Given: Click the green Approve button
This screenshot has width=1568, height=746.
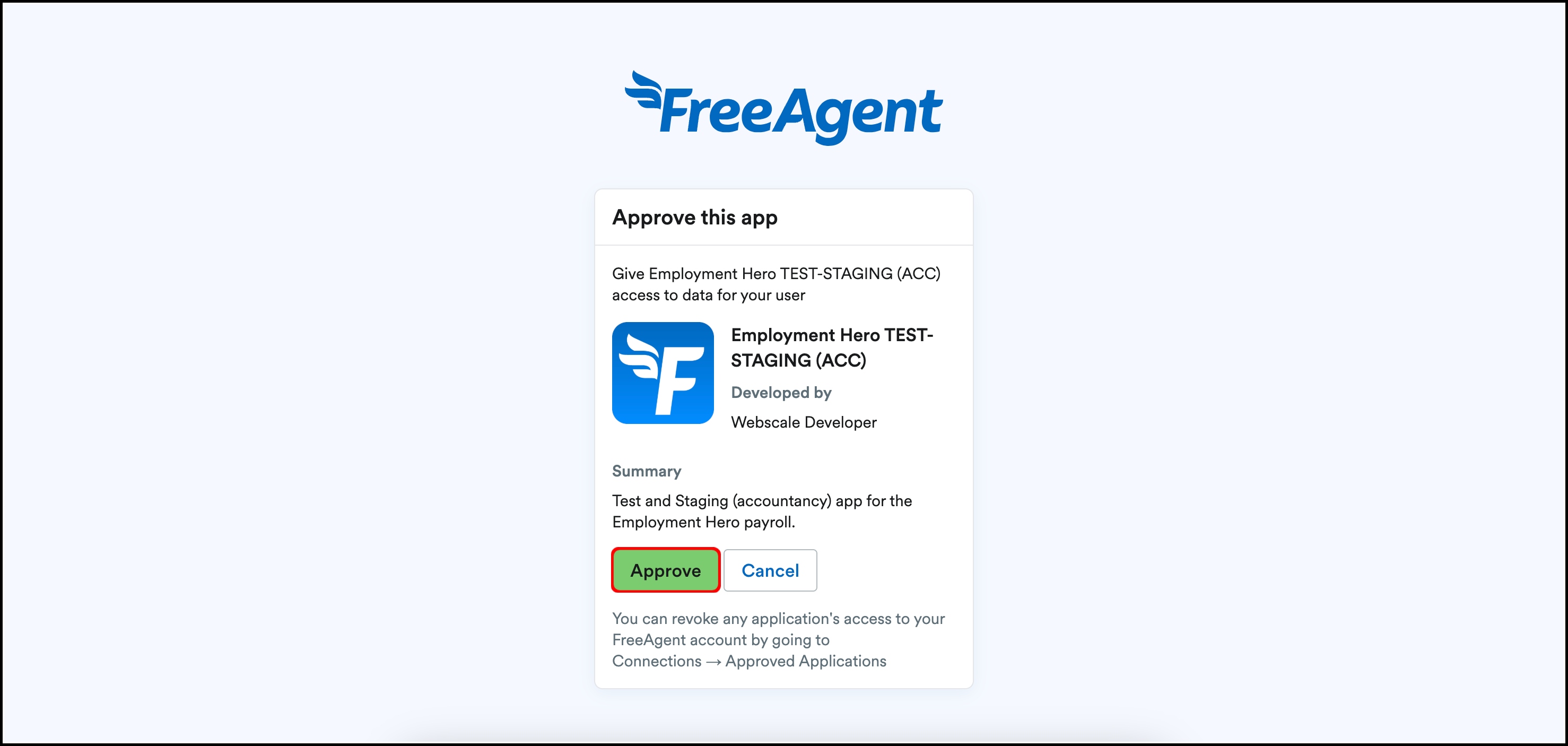Looking at the screenshot, I should pyautogui.click(x=665, y=570).
